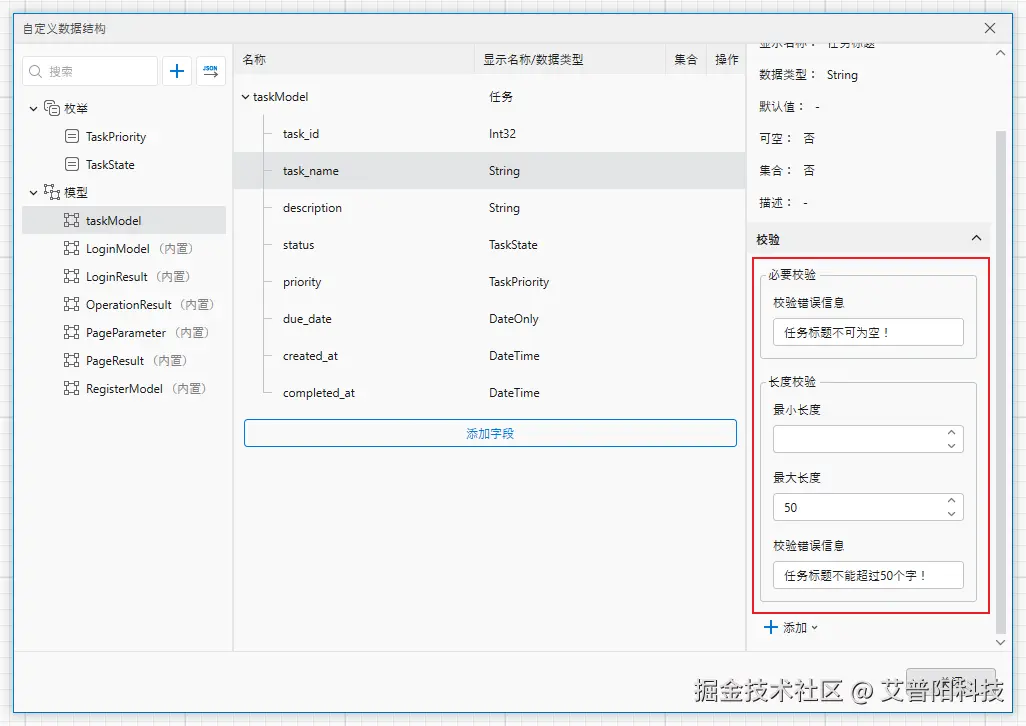Screen dimensions: 1026x726
Task: Click the 集合 column header
Action: click(686, 60)
